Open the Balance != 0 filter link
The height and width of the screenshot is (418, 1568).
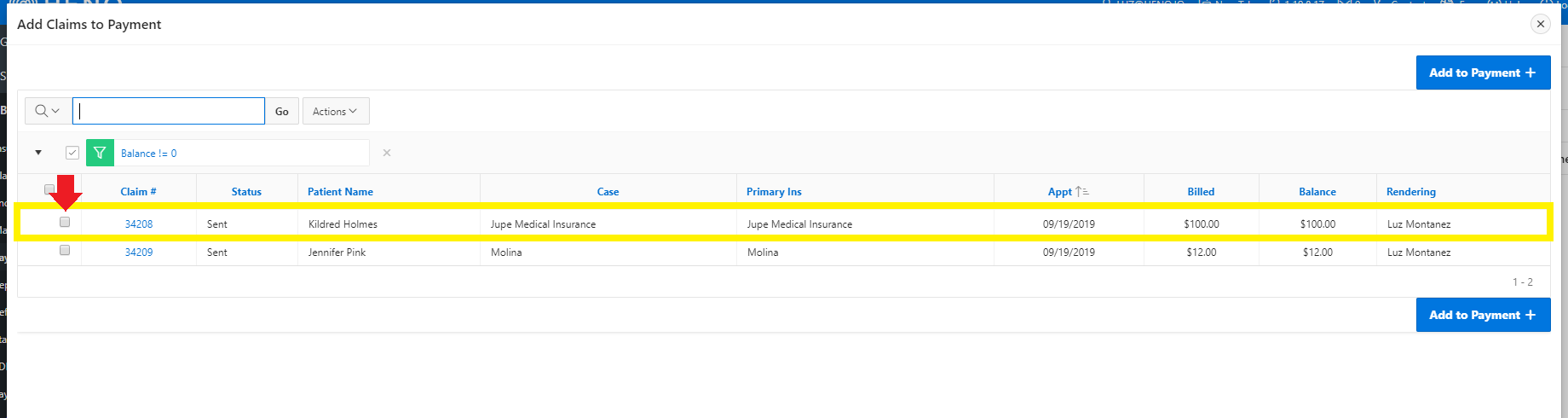coord(149,154)
